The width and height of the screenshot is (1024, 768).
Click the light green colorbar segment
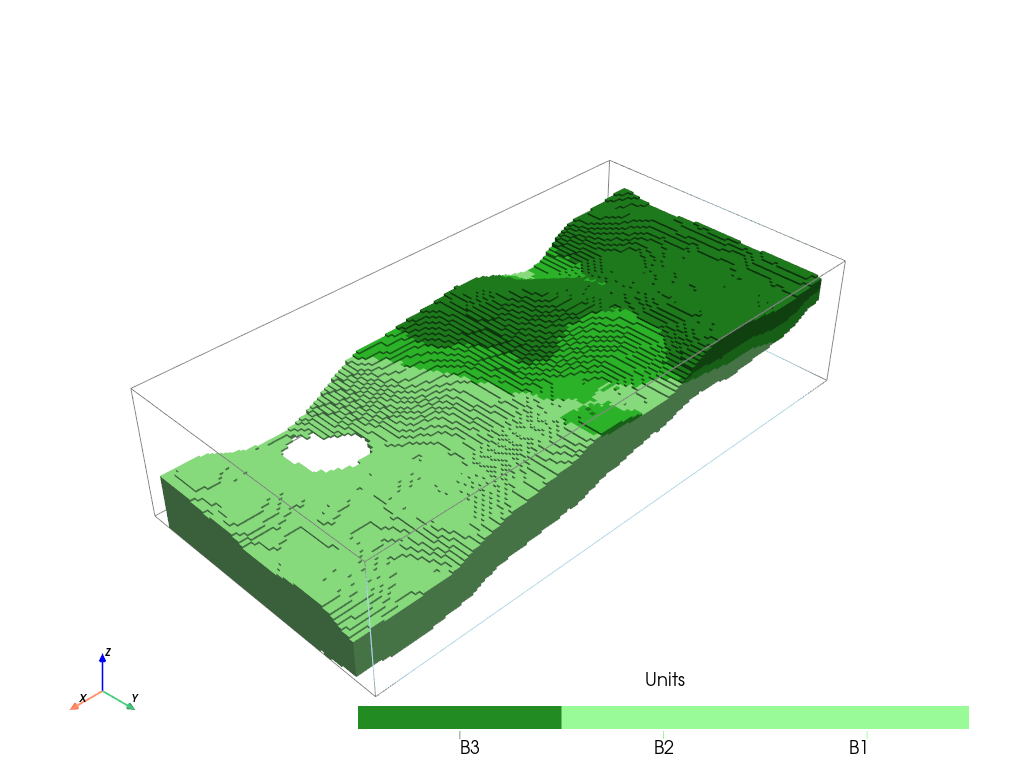765,717
